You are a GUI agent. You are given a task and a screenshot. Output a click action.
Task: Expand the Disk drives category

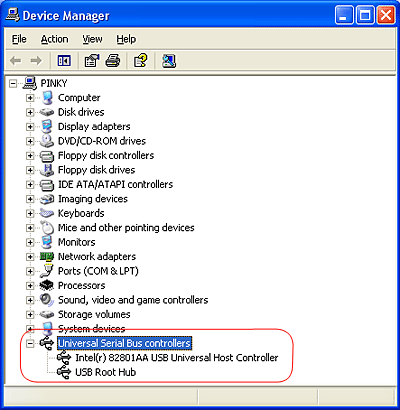(30, 112)
